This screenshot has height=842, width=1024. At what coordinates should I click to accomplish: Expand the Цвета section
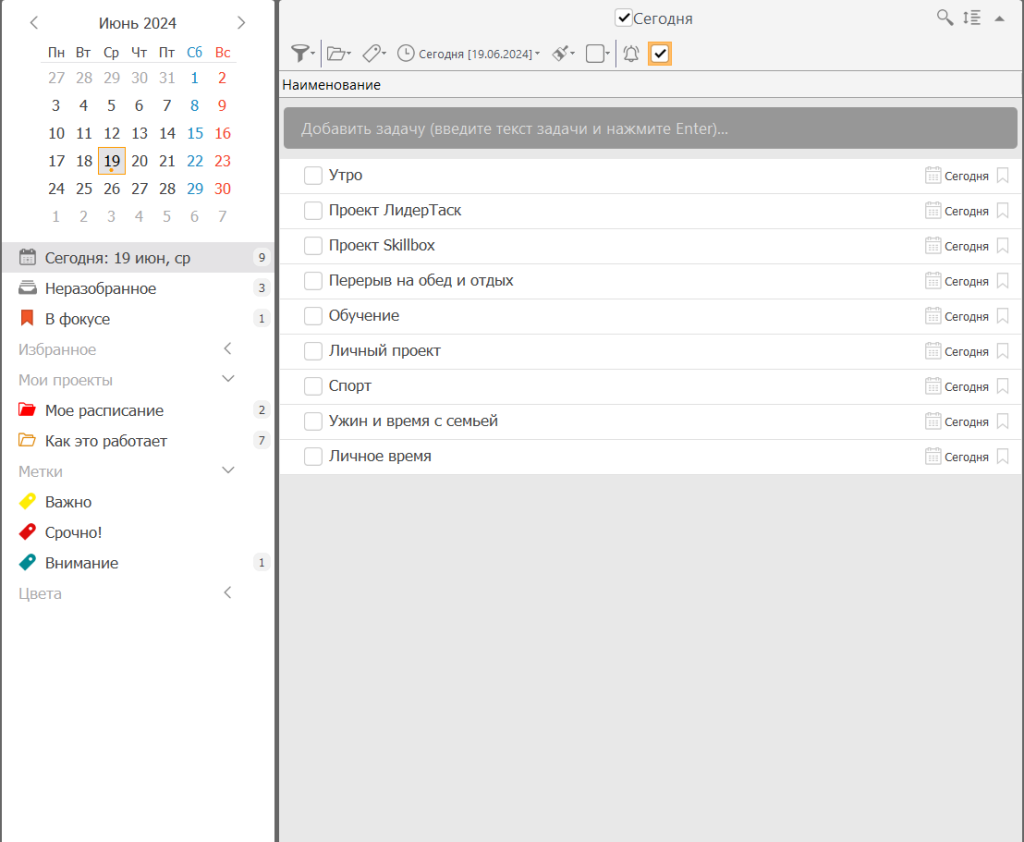click(228, 593)
